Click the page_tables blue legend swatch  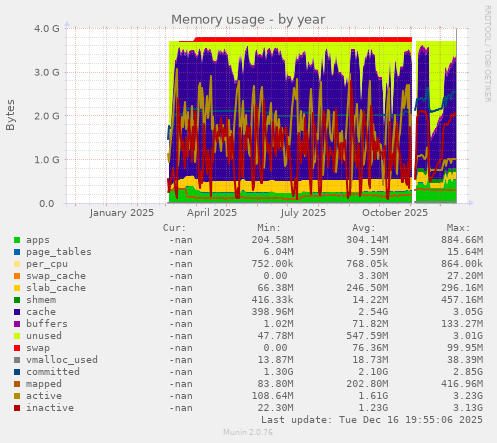click(17, 252)
